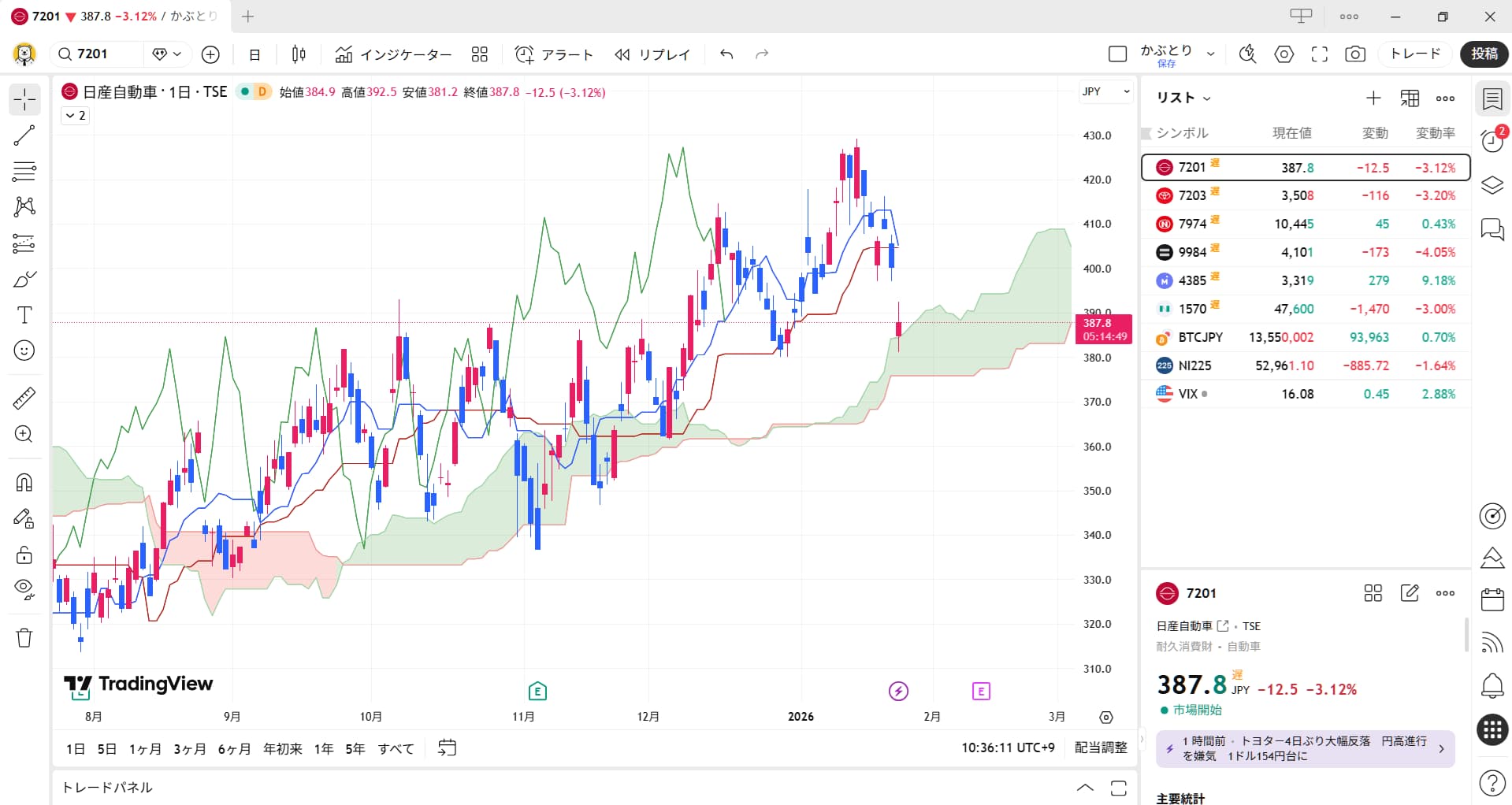Select the trend line drawing tool
Screen dimensions: 1512x805
[24, 135]
